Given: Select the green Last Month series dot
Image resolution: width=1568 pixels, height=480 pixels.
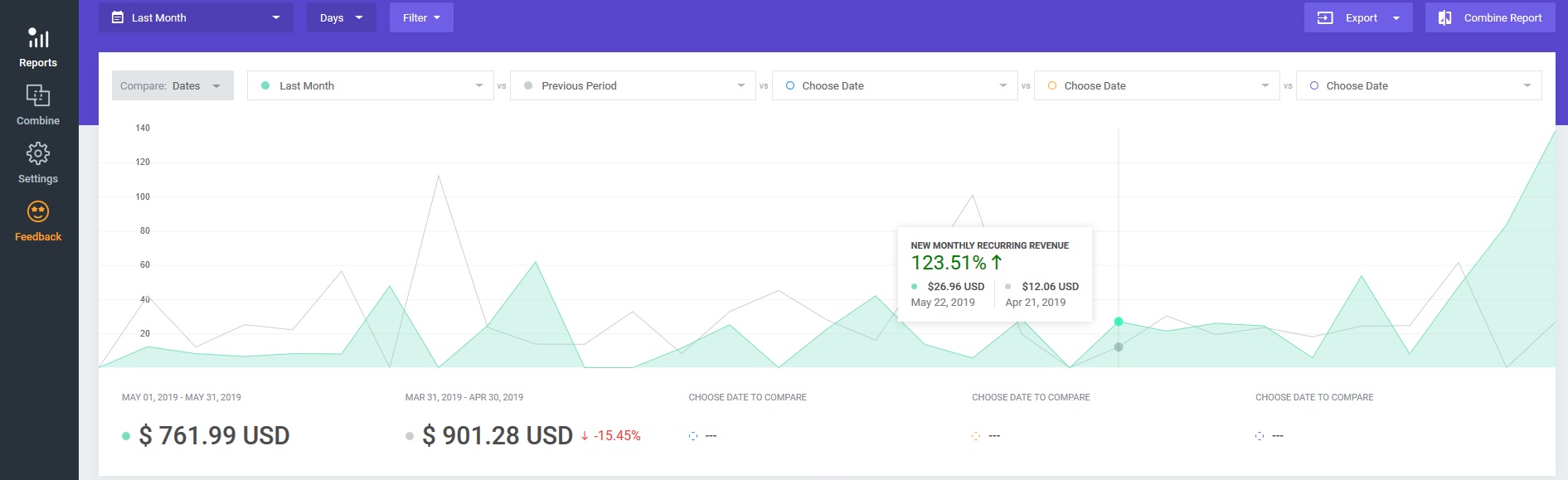Looking at the screenshot, I should tap(265, 85).
